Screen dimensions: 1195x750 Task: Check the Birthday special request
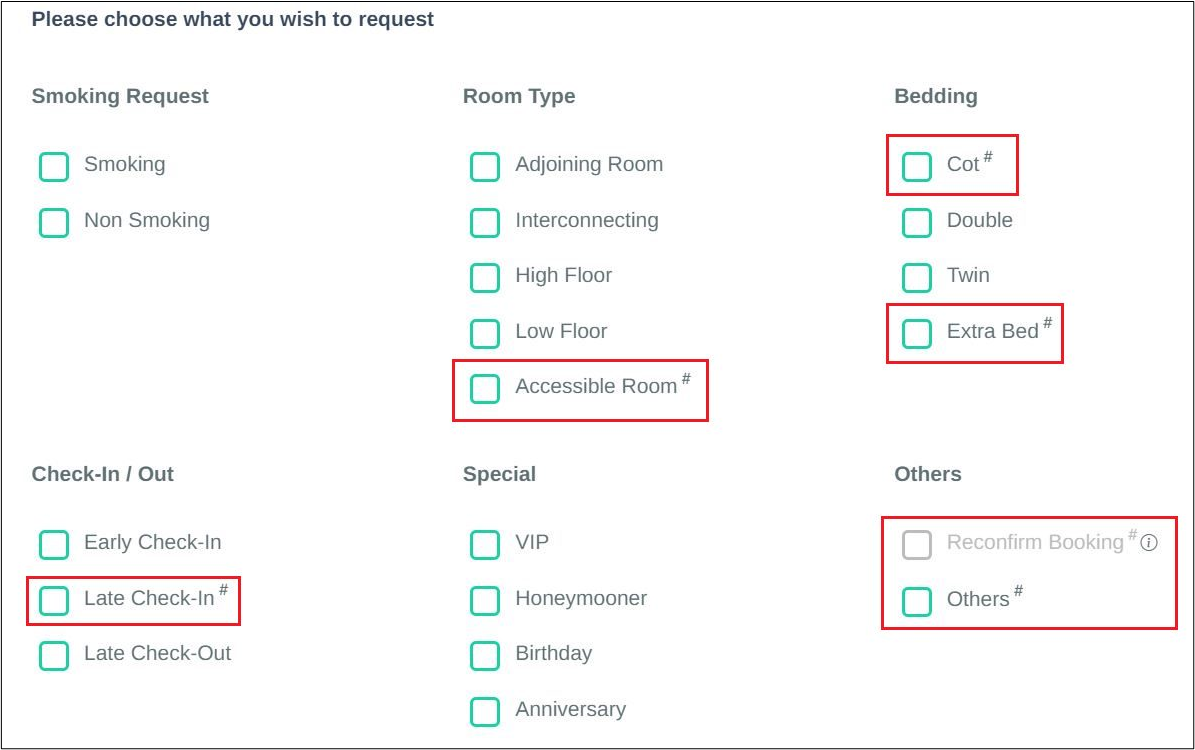coord(485,656)
